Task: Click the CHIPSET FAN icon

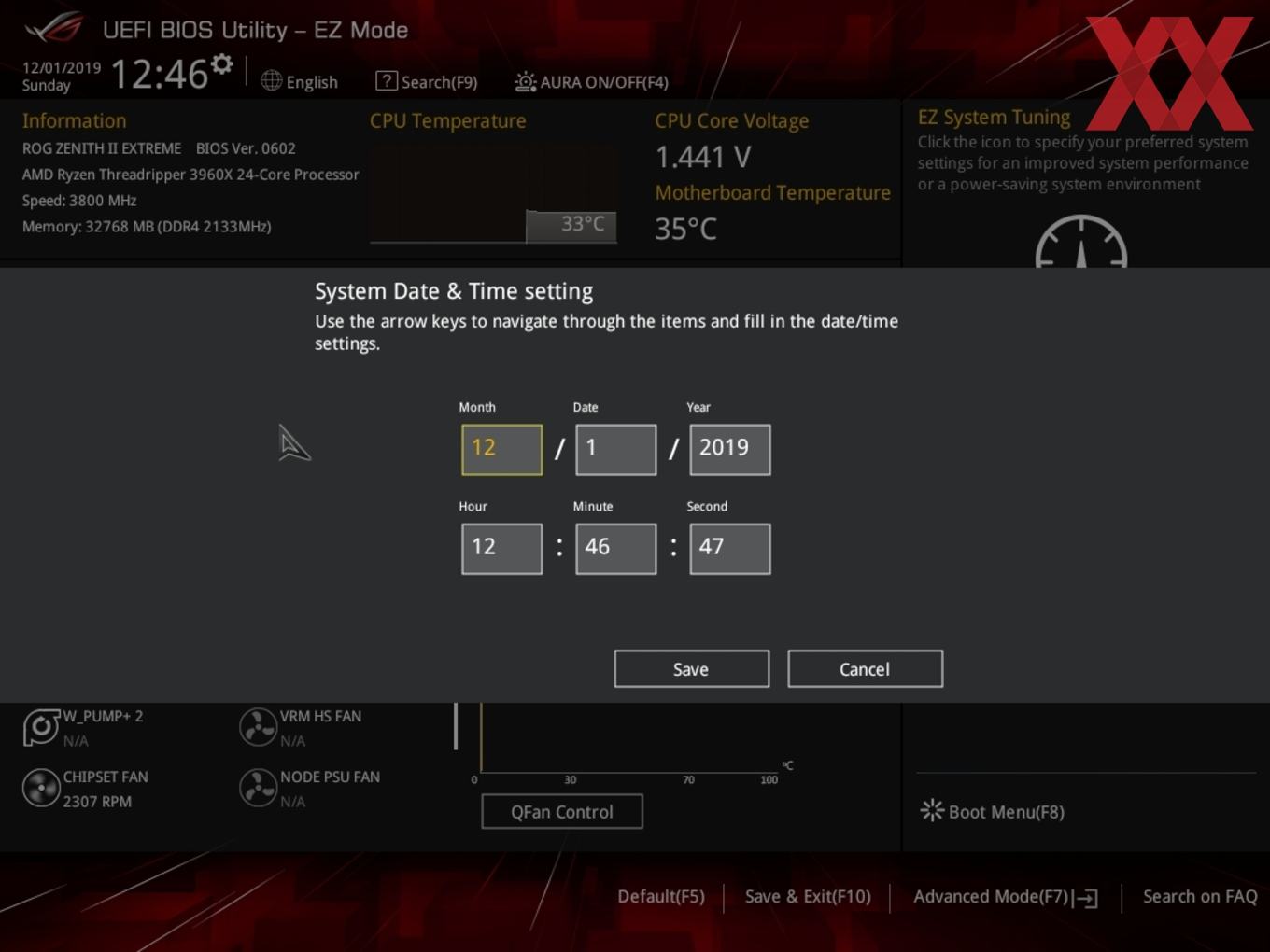Action: [x=41, y=789]
